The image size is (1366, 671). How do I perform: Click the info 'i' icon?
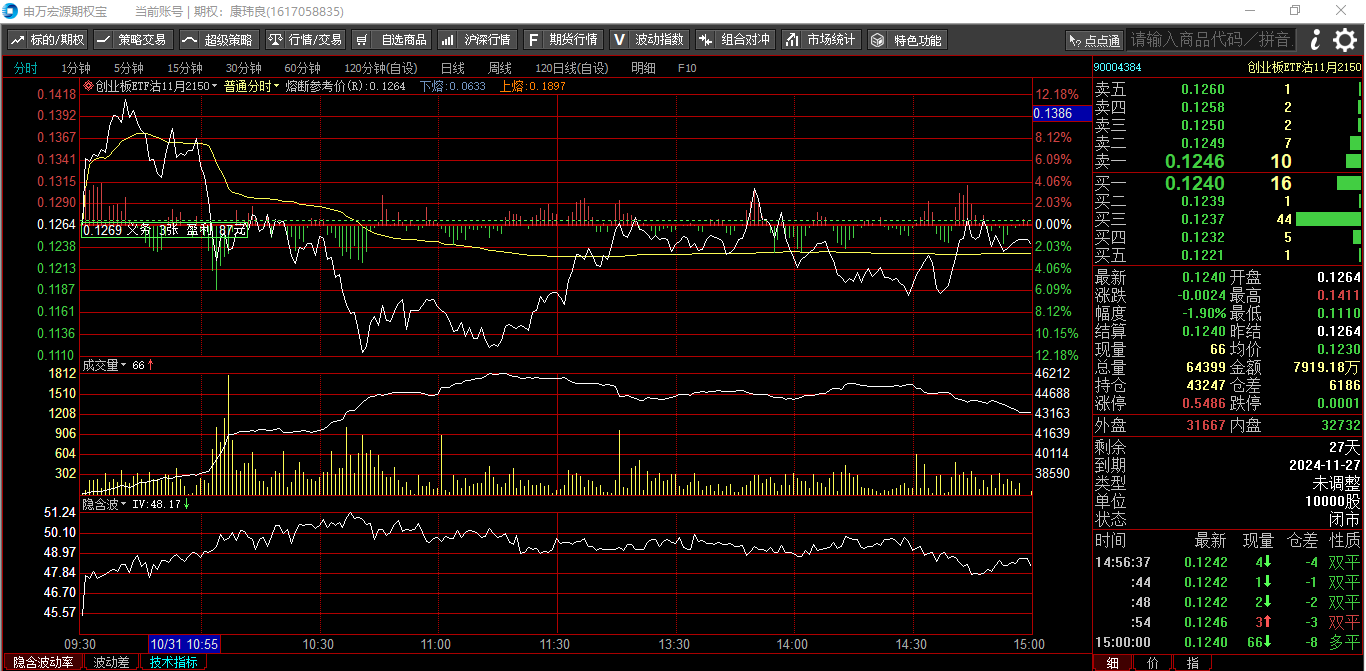(1315, 40)
